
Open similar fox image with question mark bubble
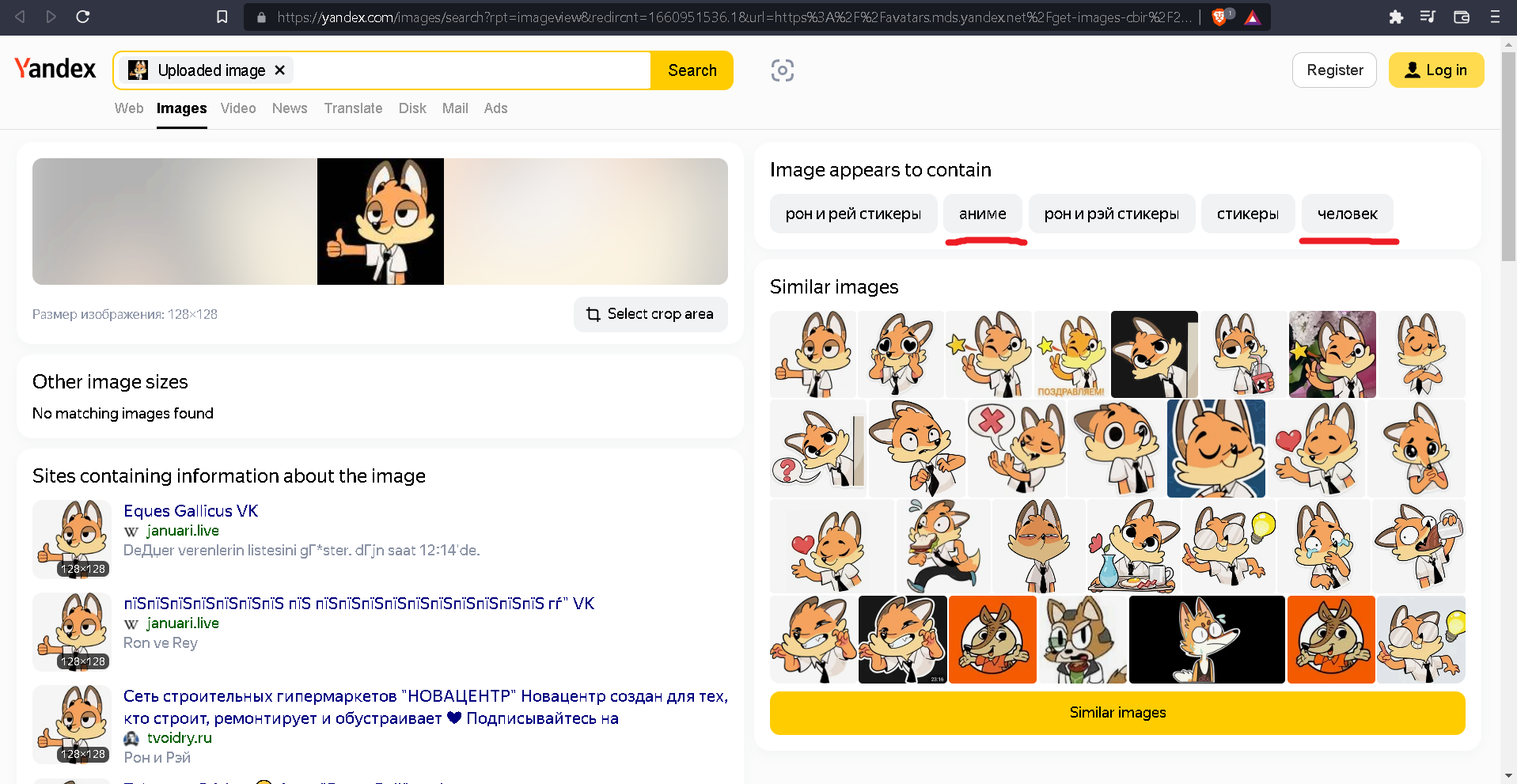click(818, 449)
